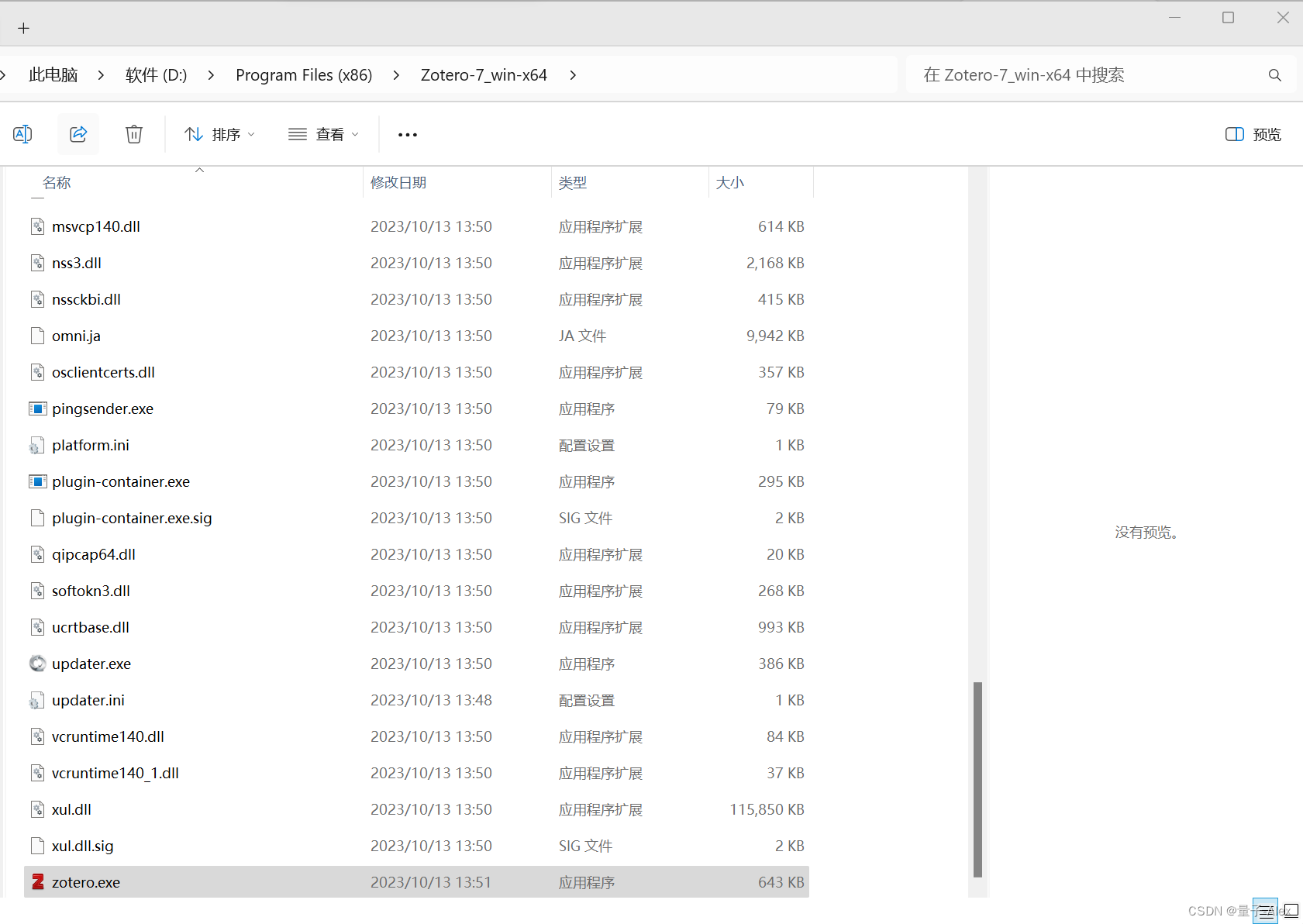Click the ucrtbase.dll file icon

coord(37,626)
